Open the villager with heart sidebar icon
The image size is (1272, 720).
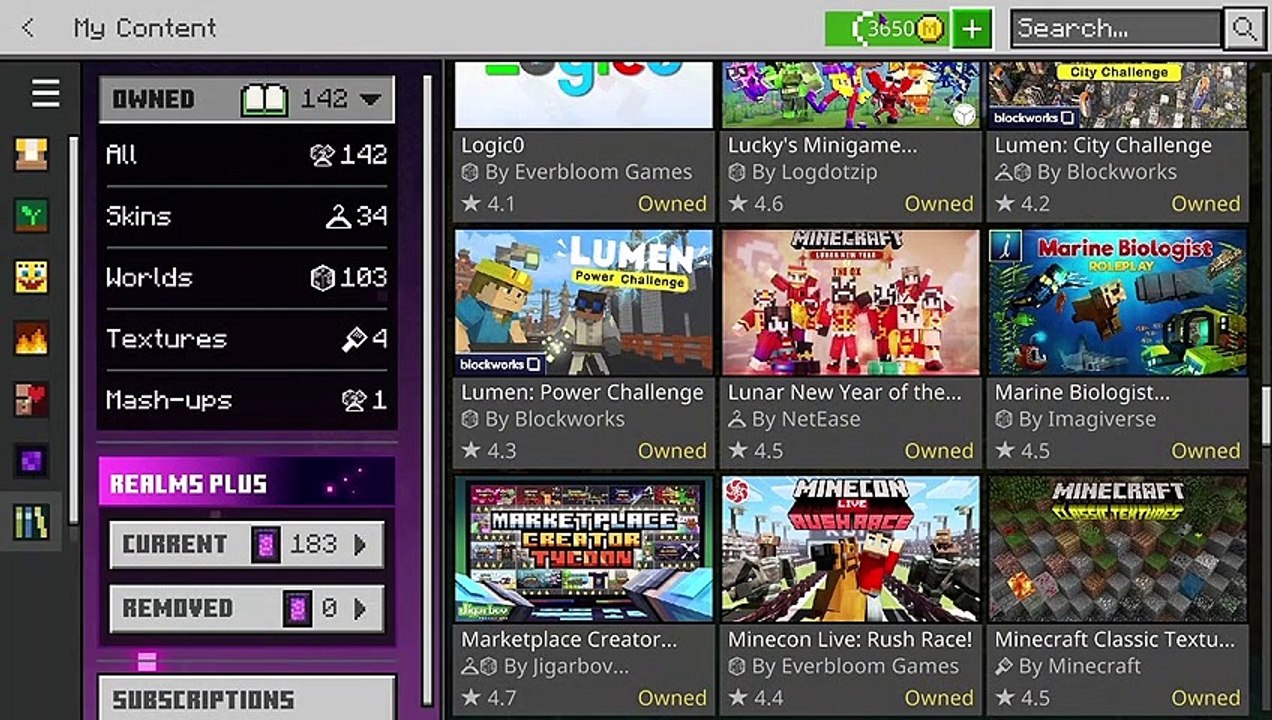31,400
